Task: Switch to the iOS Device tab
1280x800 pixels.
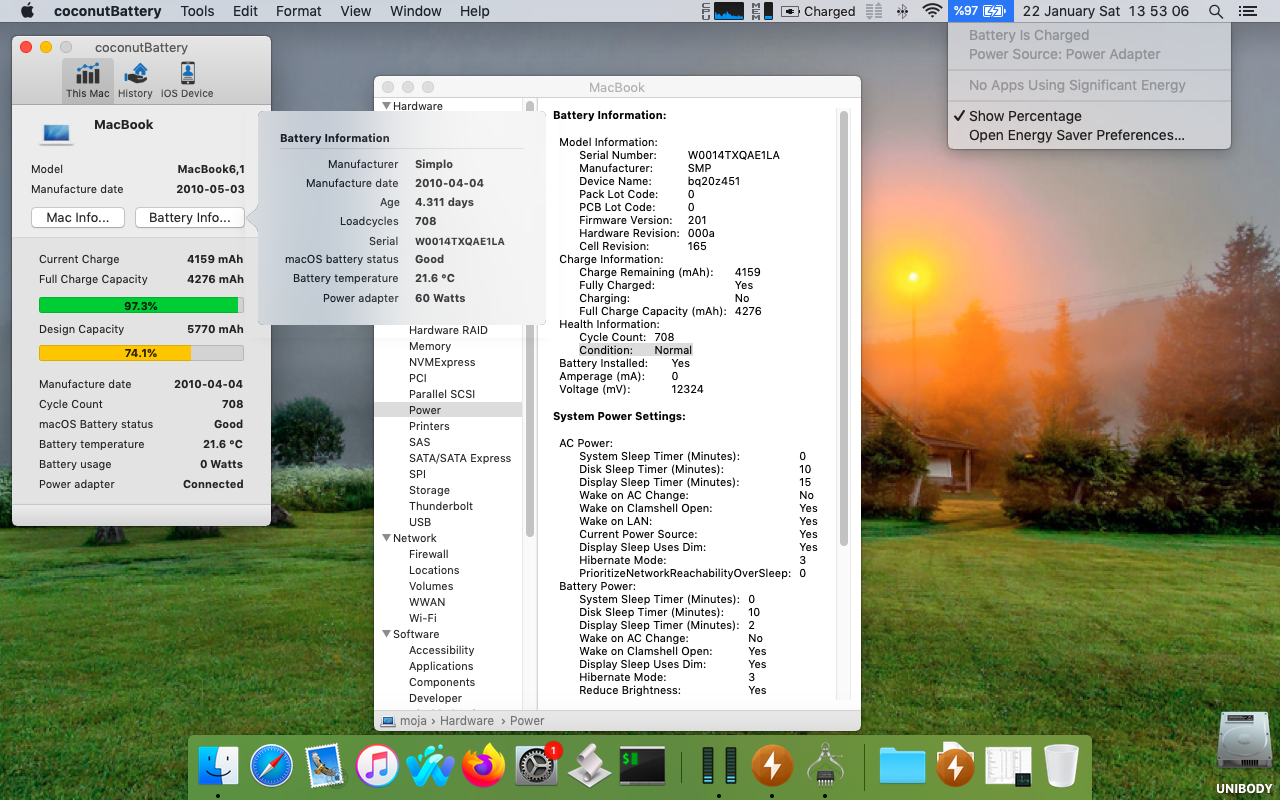Action: coord(187,80)
